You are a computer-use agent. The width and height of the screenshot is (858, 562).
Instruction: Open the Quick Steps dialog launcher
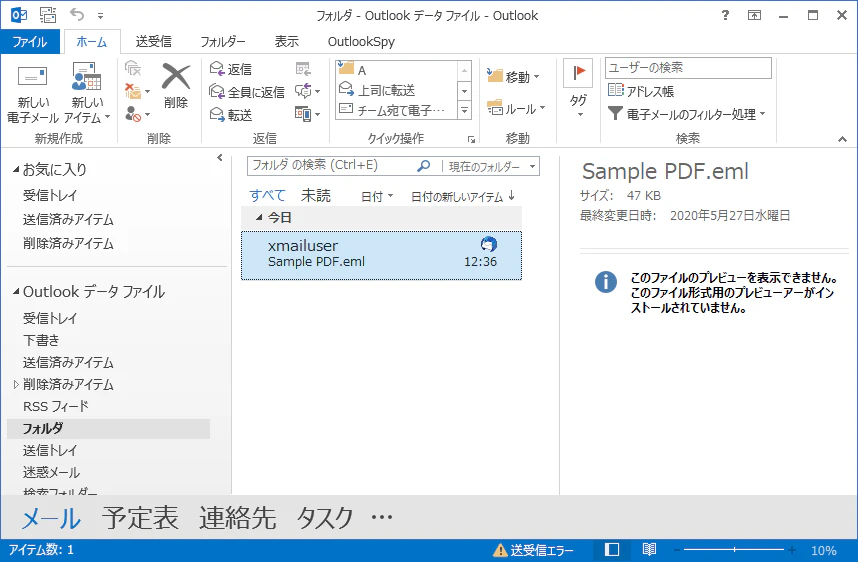point(471,140)
